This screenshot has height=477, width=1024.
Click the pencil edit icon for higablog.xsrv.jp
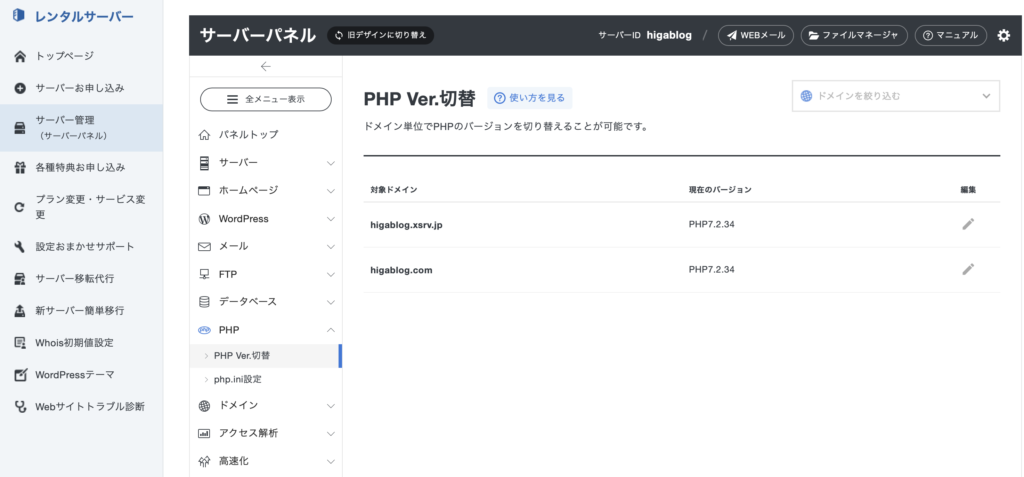pos(967,224)
